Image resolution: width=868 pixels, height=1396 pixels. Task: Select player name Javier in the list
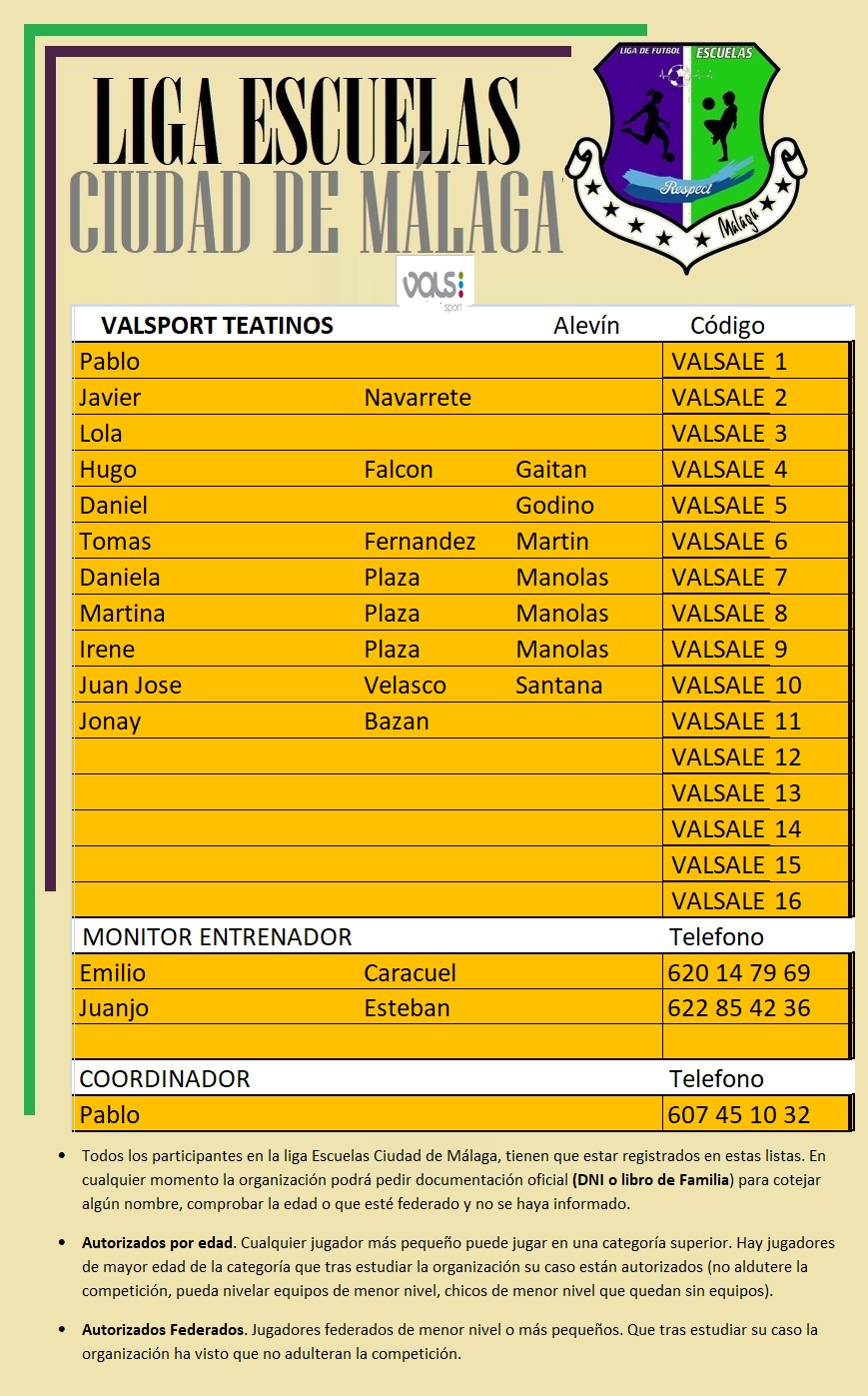[x=110, y=398]
